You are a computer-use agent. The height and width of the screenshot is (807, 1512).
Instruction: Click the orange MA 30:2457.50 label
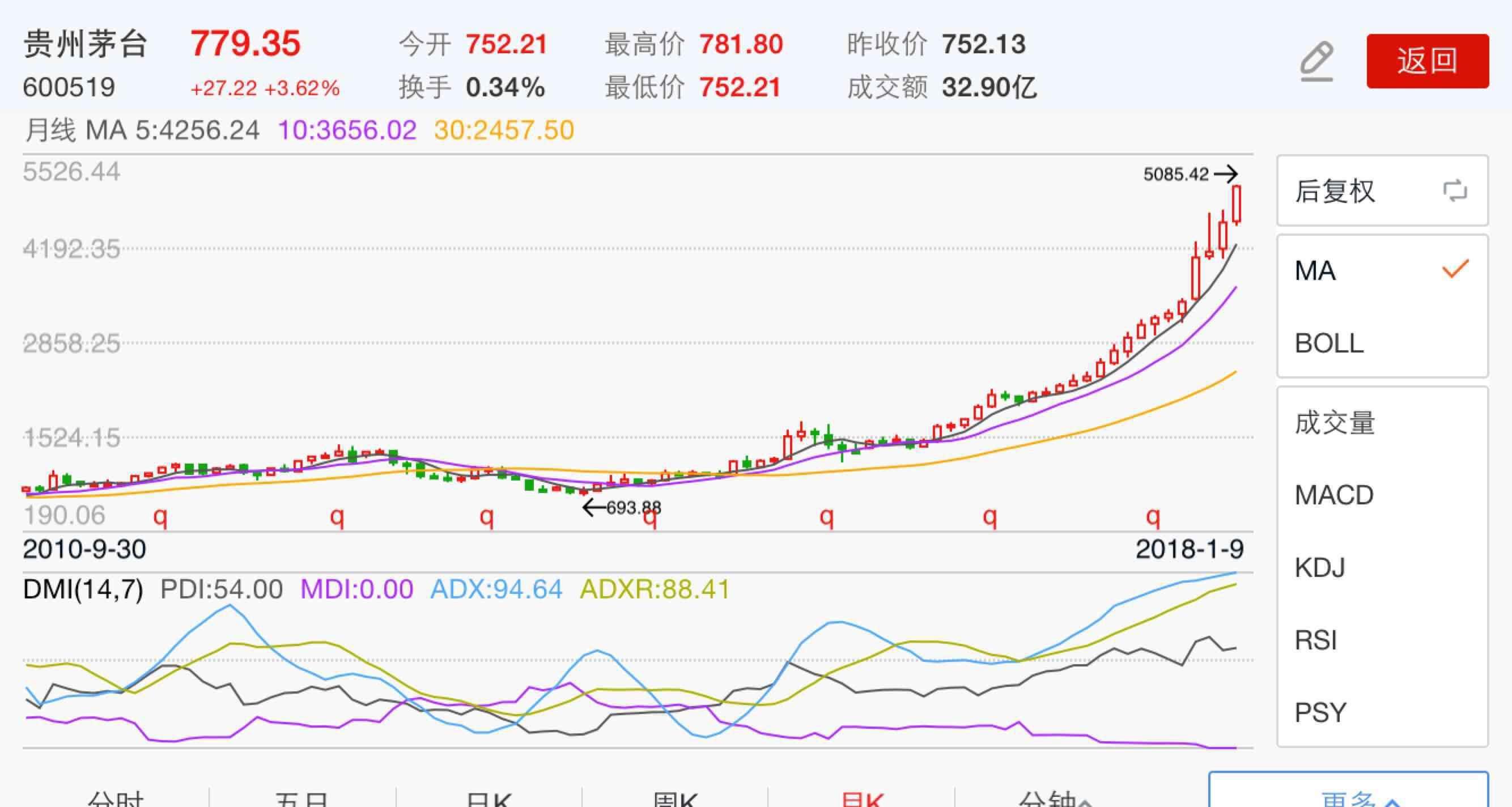tap(504, 130)
